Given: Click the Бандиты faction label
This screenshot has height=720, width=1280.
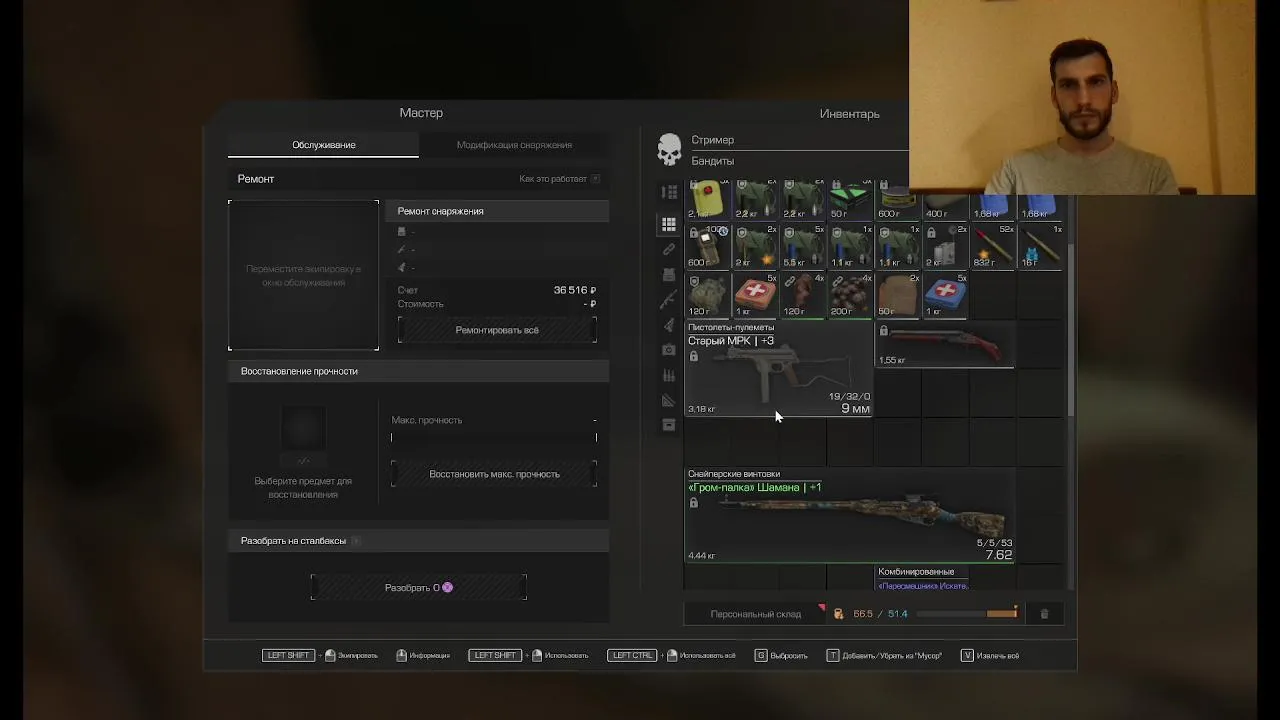Looking at the screenshot, I should (x=712, y=161).
